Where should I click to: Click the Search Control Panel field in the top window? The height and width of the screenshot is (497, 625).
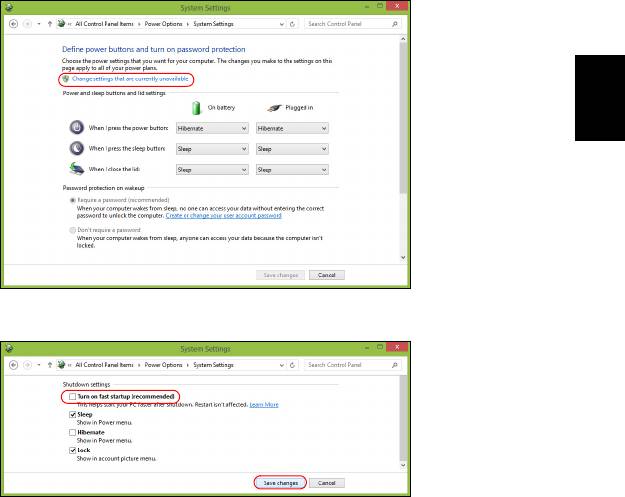pos(350,21)
